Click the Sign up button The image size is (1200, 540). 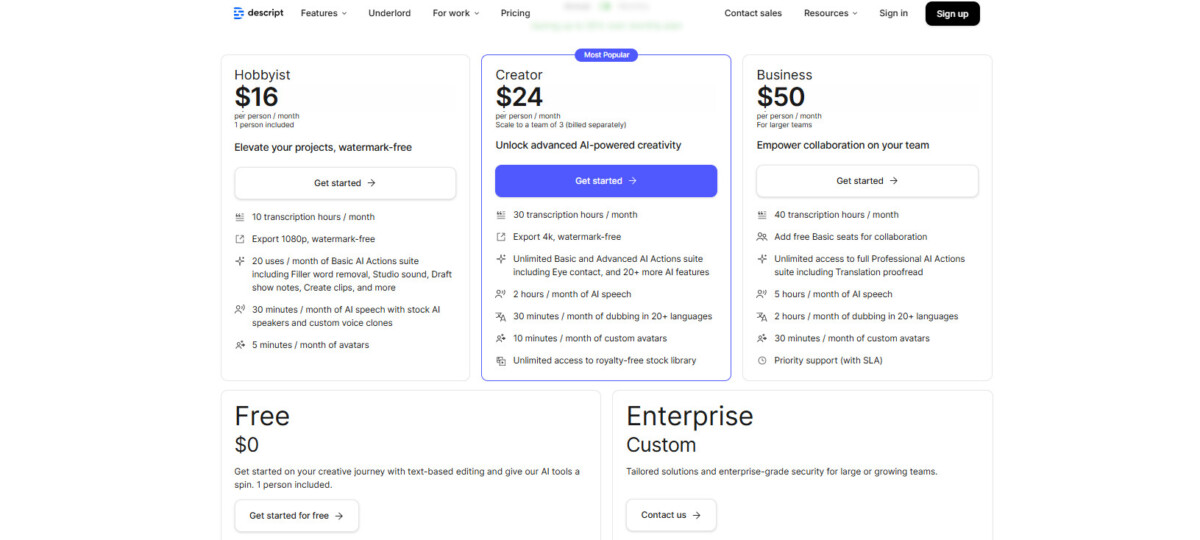pos(952,13)
